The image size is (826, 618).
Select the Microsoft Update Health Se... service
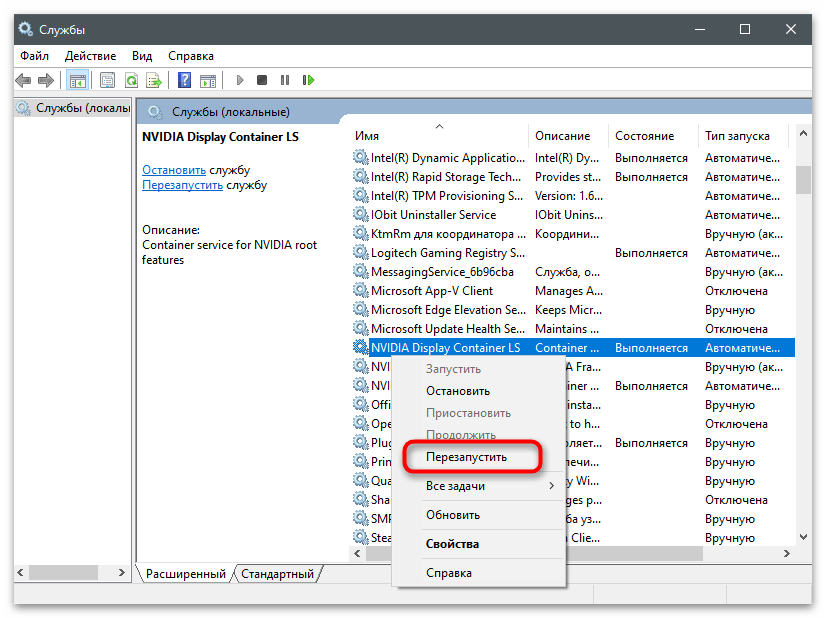coord(448,328)
